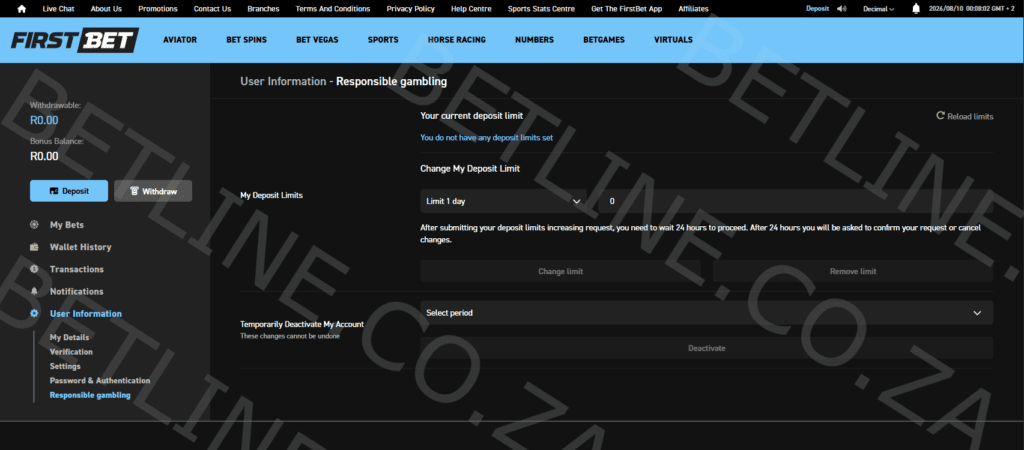The image size is (1024, 450).
Task: Open Verification submenu item
Action: 71,351
